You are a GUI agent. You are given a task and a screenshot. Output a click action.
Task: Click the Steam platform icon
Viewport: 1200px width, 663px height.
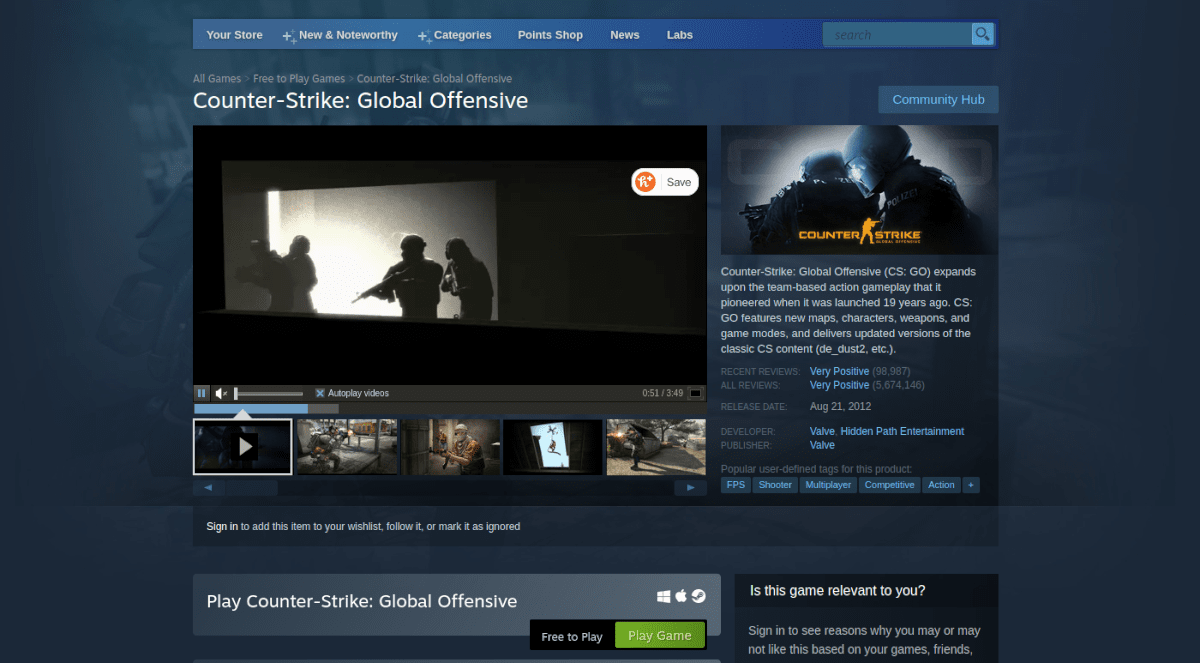point(697,596)
